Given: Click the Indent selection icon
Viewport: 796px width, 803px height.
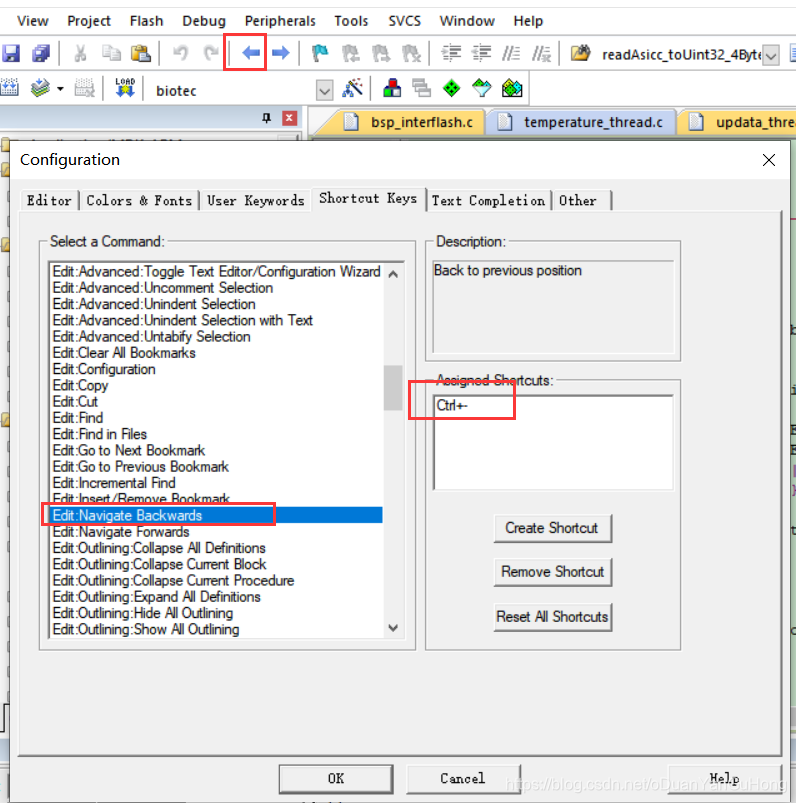Looking at the screenshot, I should point(451,53).
